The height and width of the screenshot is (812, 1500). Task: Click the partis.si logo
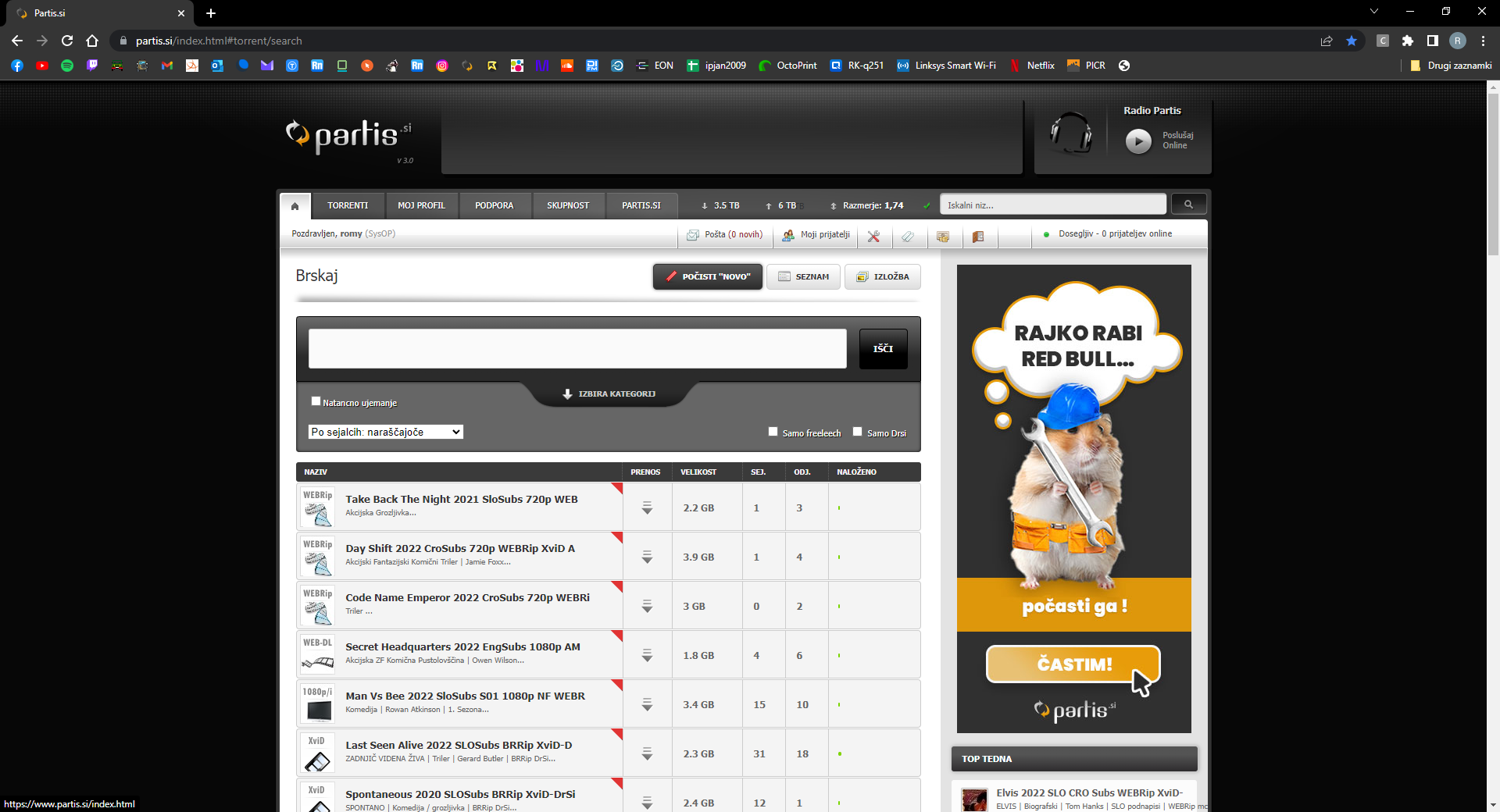coord(348,137)
